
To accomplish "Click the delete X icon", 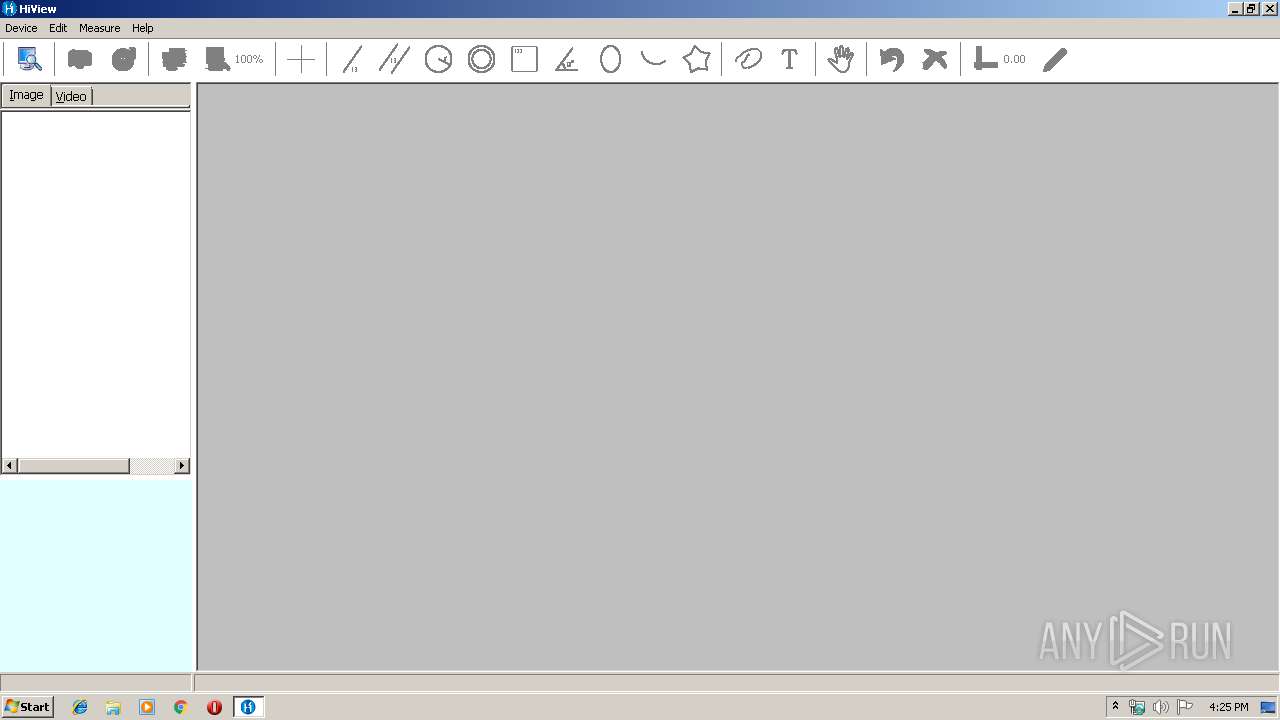I will [934, 59].
